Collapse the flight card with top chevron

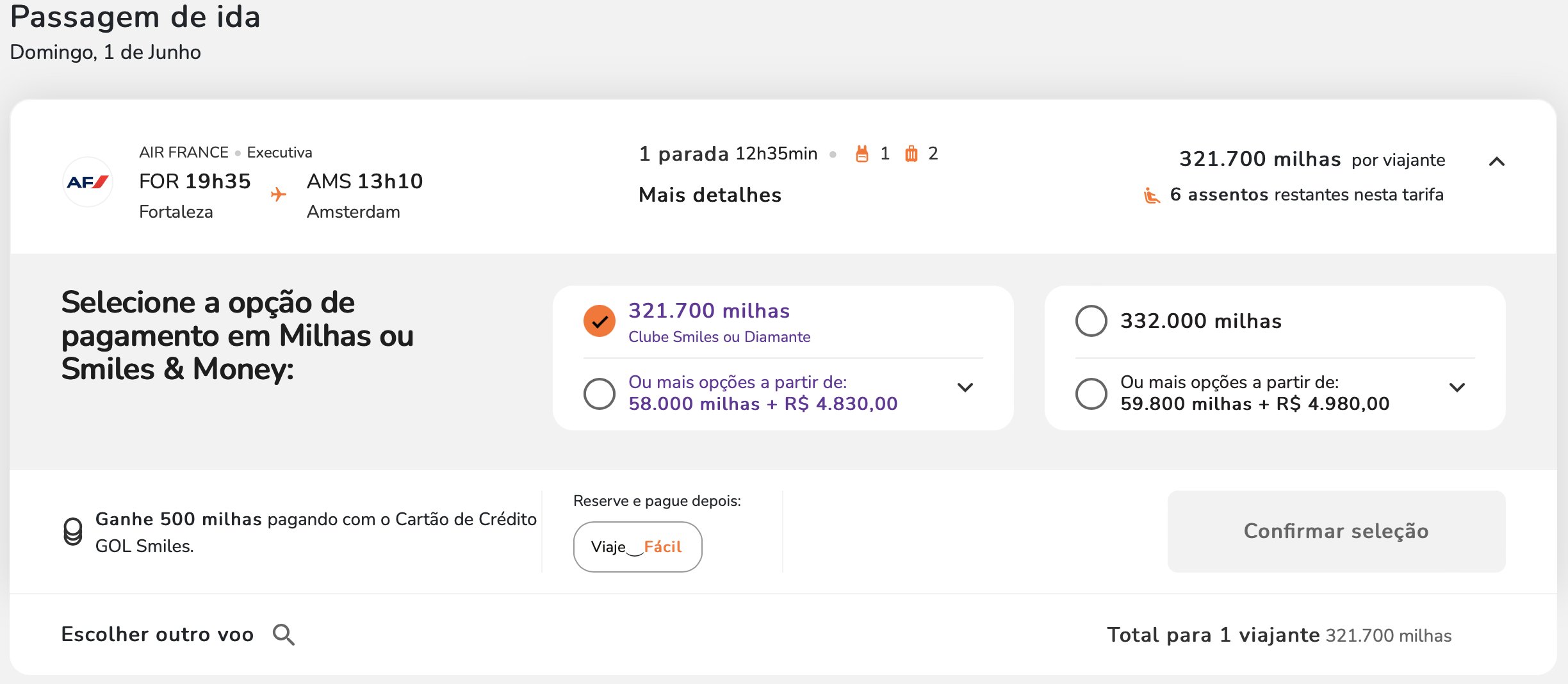pyautogui.click(x=1497, y=161)
